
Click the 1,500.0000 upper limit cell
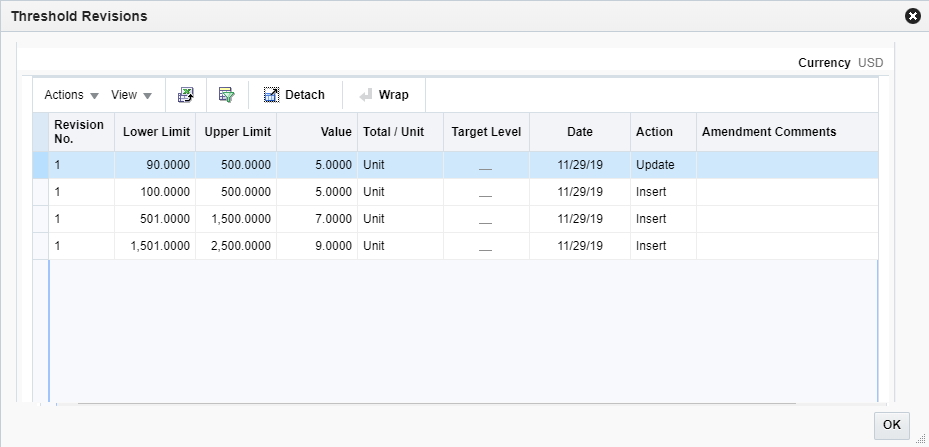click(x=236, y=219)
